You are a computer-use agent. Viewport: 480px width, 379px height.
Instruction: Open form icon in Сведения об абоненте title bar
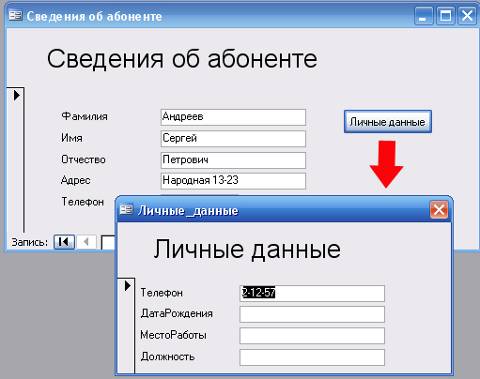click(15, 15)
